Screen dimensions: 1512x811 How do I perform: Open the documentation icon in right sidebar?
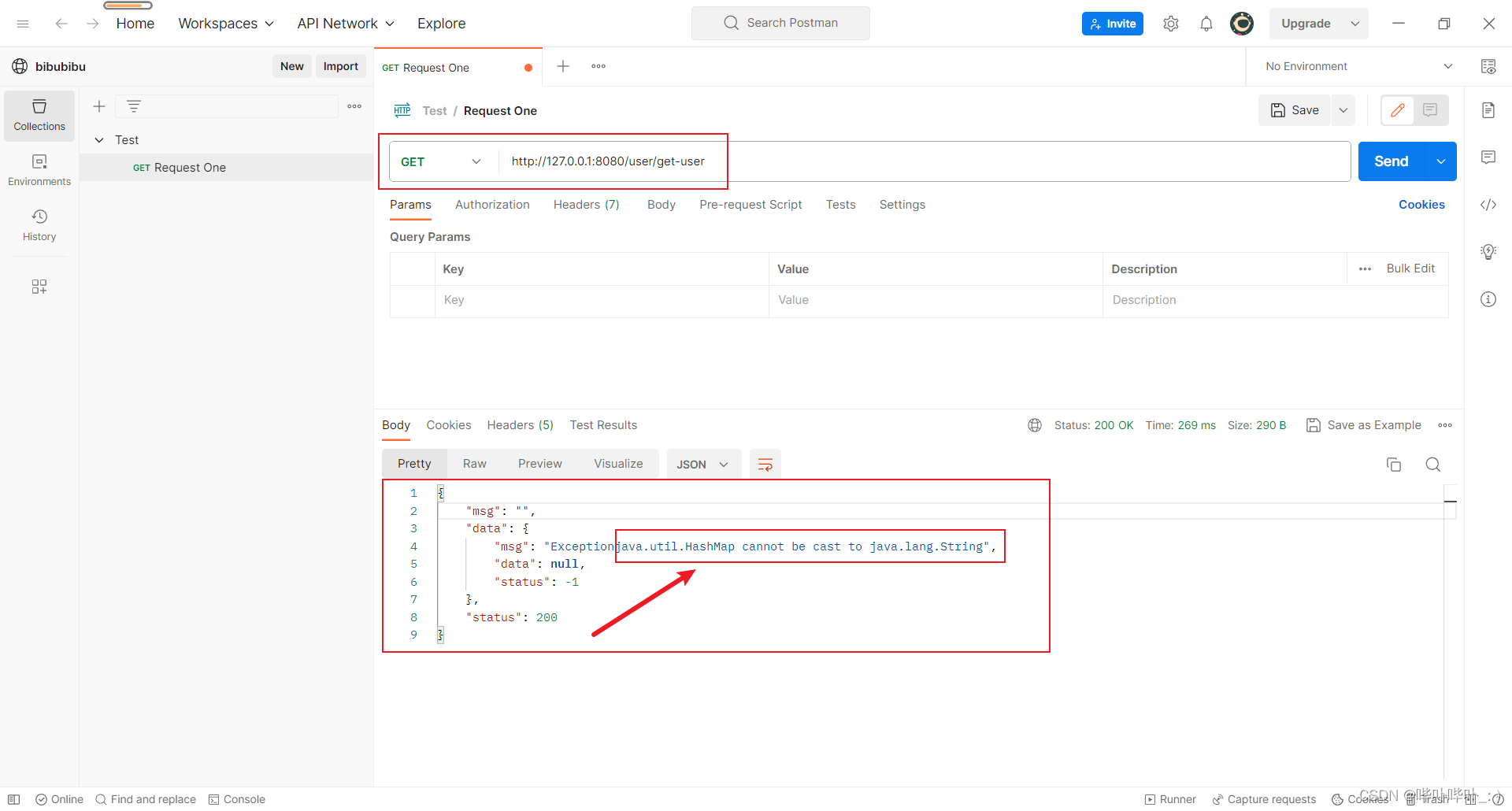(x=1488, y=110)
